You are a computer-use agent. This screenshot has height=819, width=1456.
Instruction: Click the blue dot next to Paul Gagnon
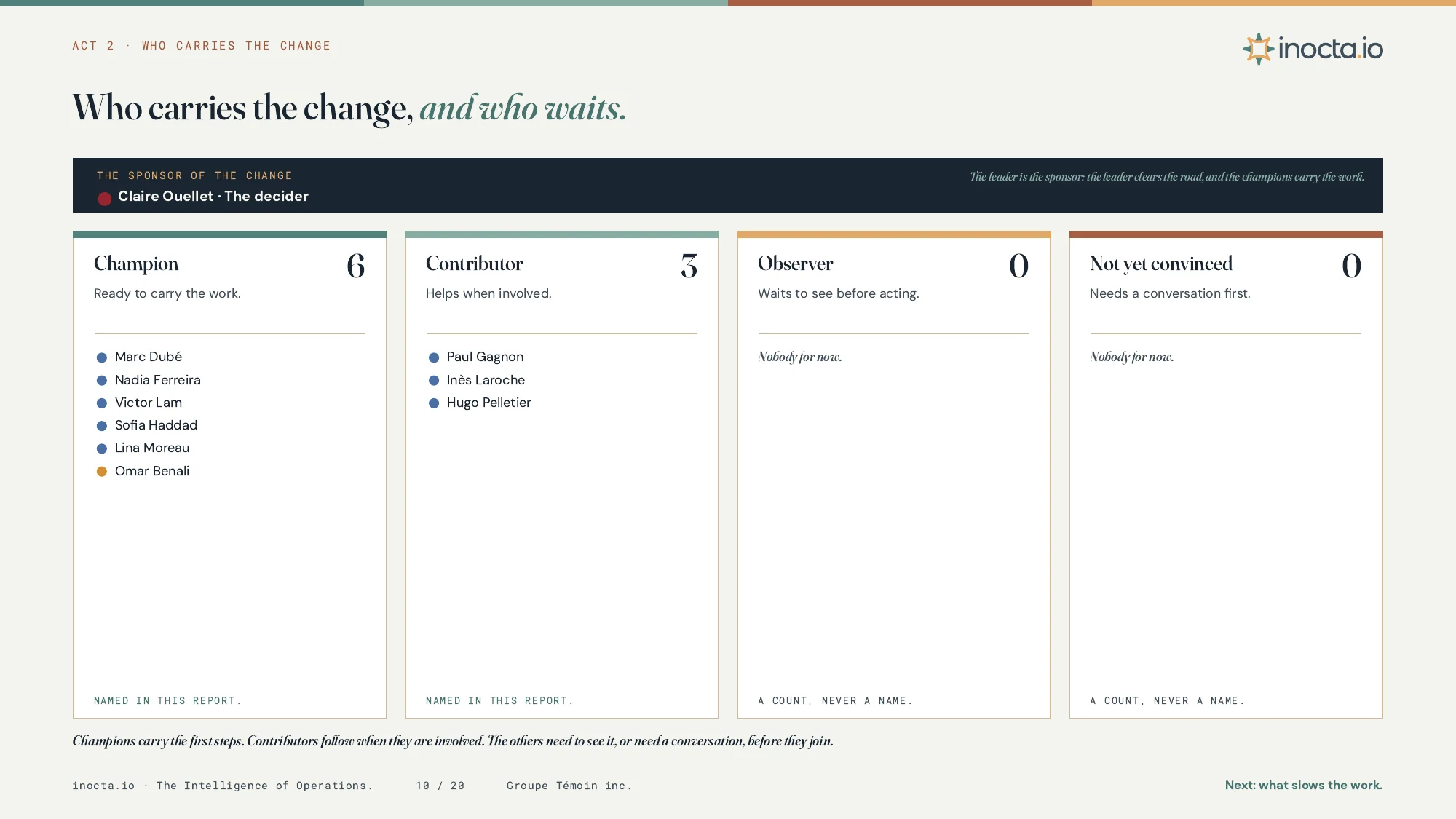pos(434,357)
